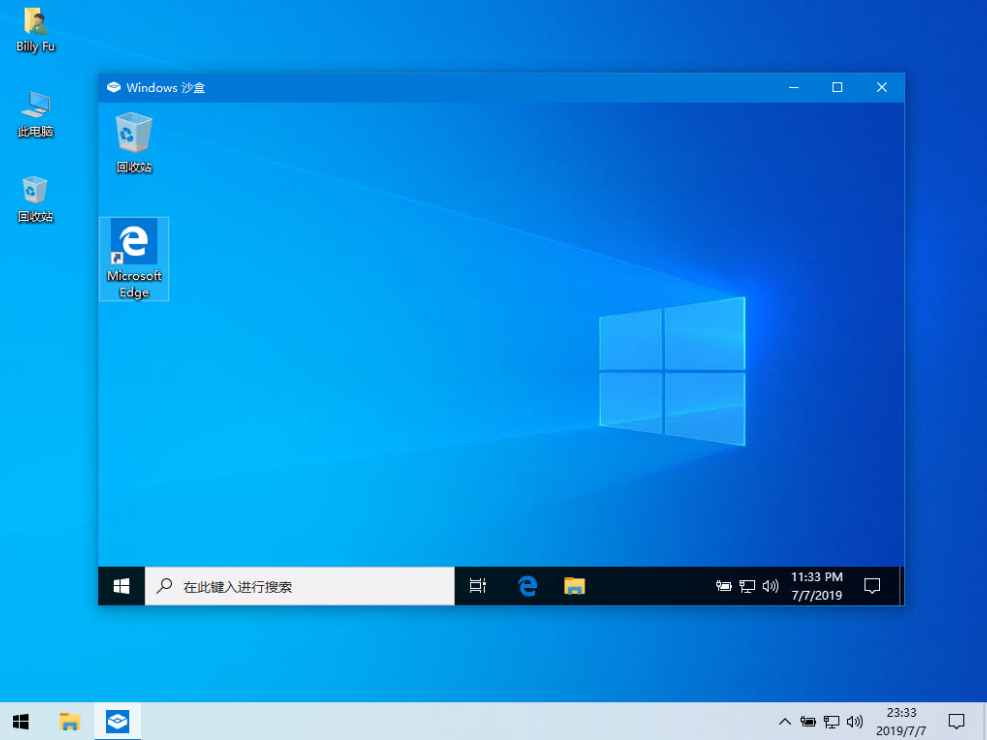Click the sandbox volume speaker icon
987x740 pixels.
tap(770, 587)
